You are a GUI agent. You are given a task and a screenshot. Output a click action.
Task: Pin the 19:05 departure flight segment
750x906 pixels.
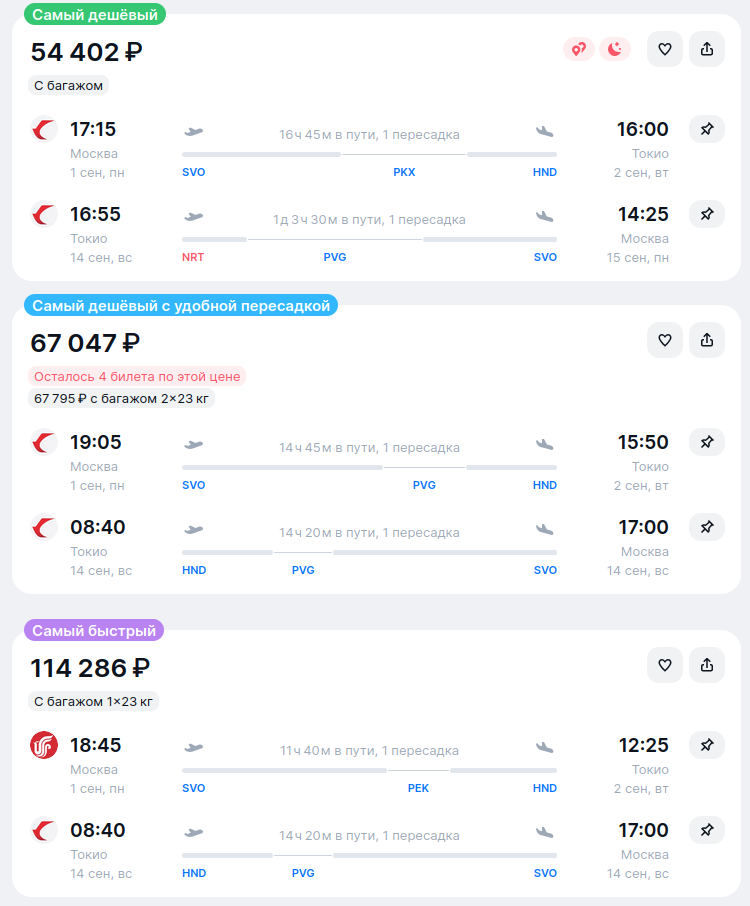pyautogui.click(x=707, y=442)
